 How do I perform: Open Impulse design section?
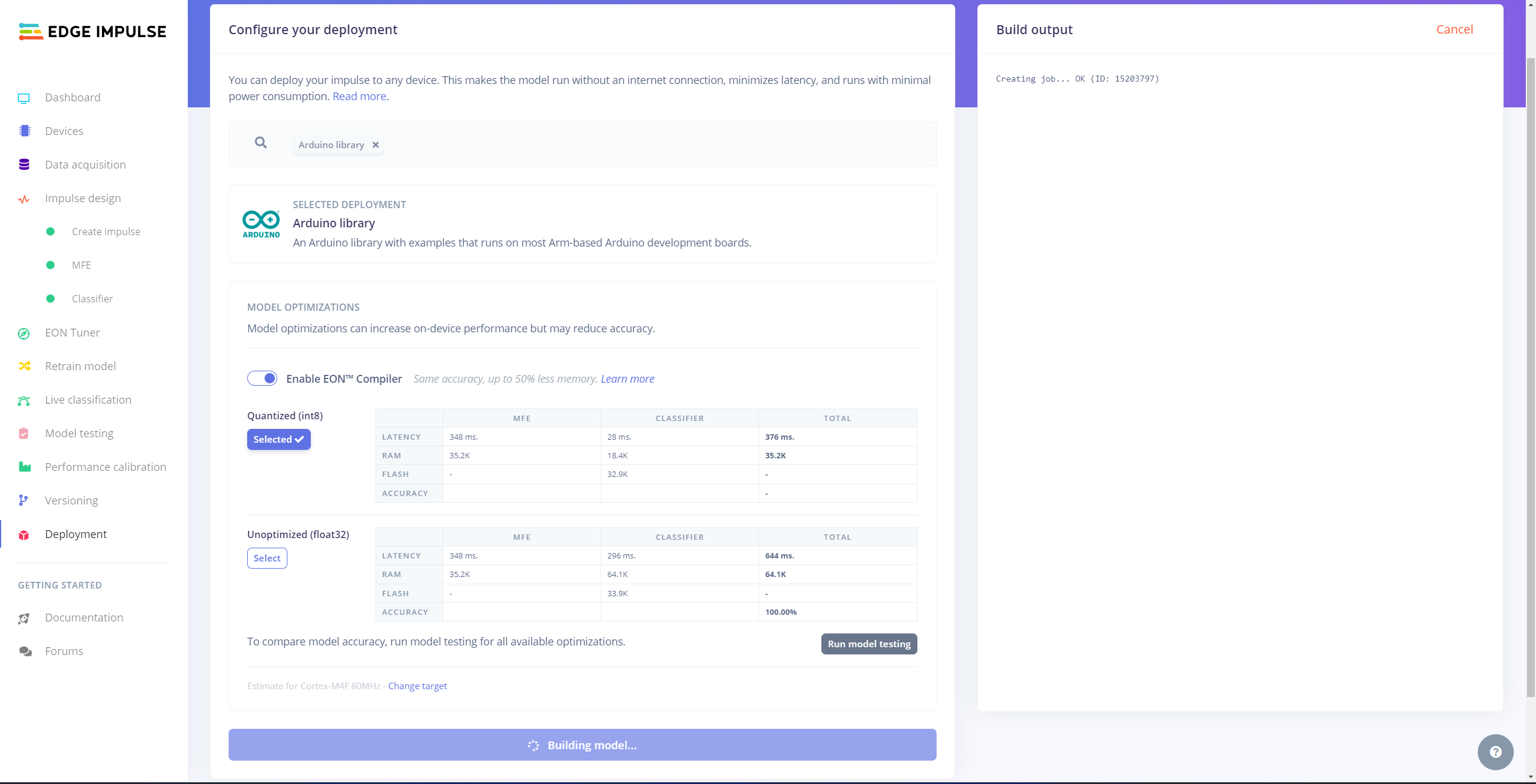pyautogui.click(x=83, y=198)
